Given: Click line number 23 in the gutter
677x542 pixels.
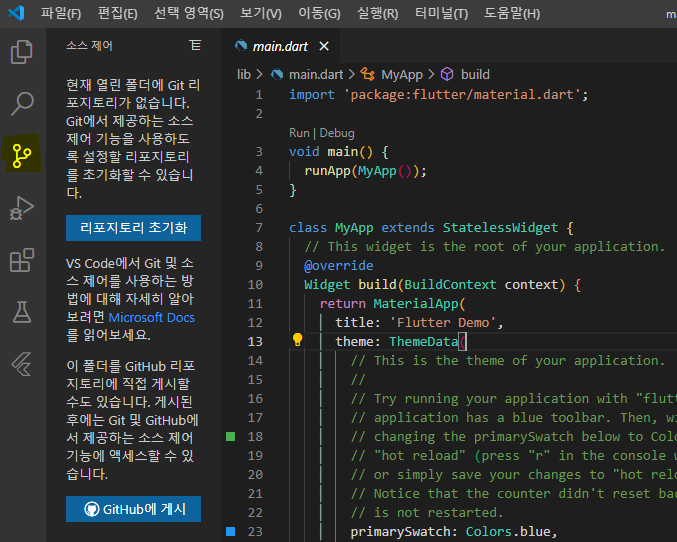Looking at the screenshot, I should click(x=255, y=532).
